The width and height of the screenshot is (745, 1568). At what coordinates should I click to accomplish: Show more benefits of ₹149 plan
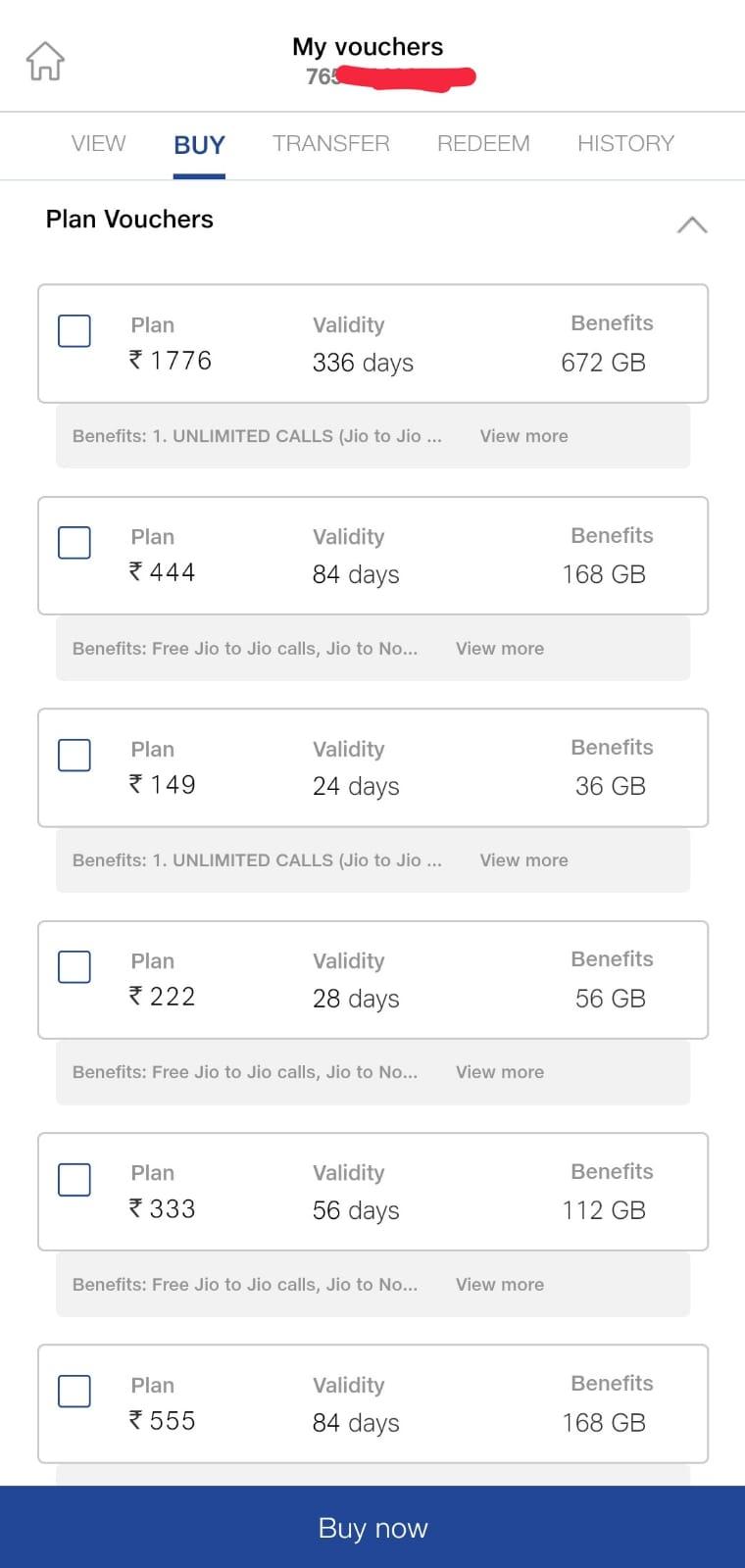[523, 860]
